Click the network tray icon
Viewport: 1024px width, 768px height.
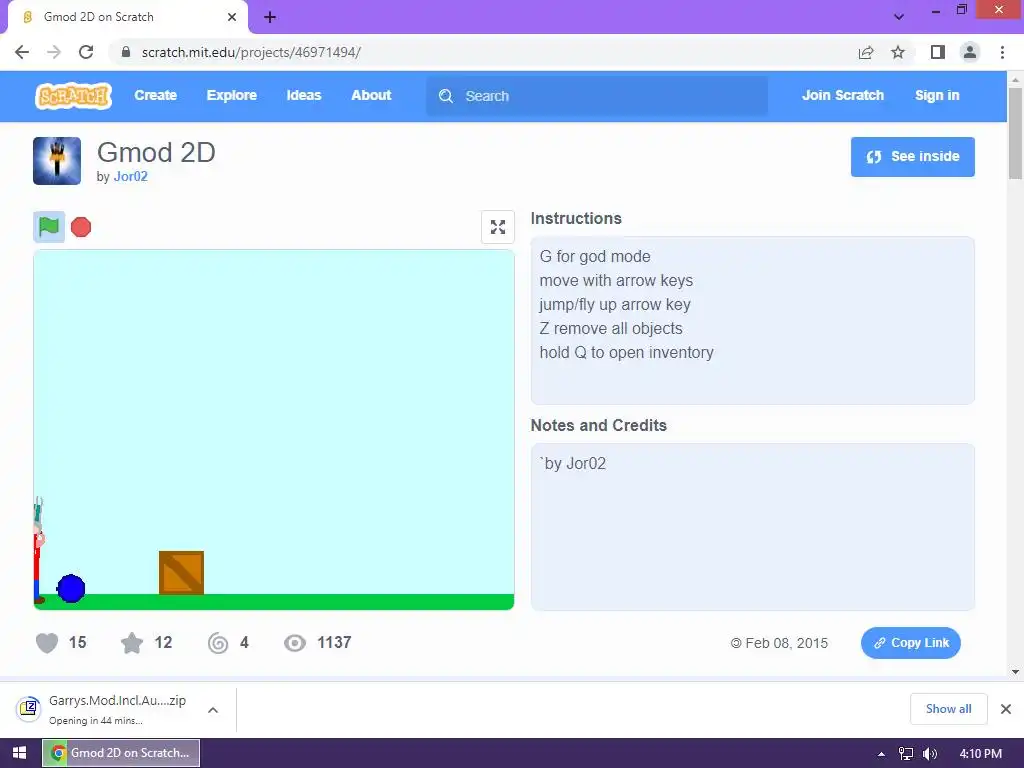tap(906, 754)
